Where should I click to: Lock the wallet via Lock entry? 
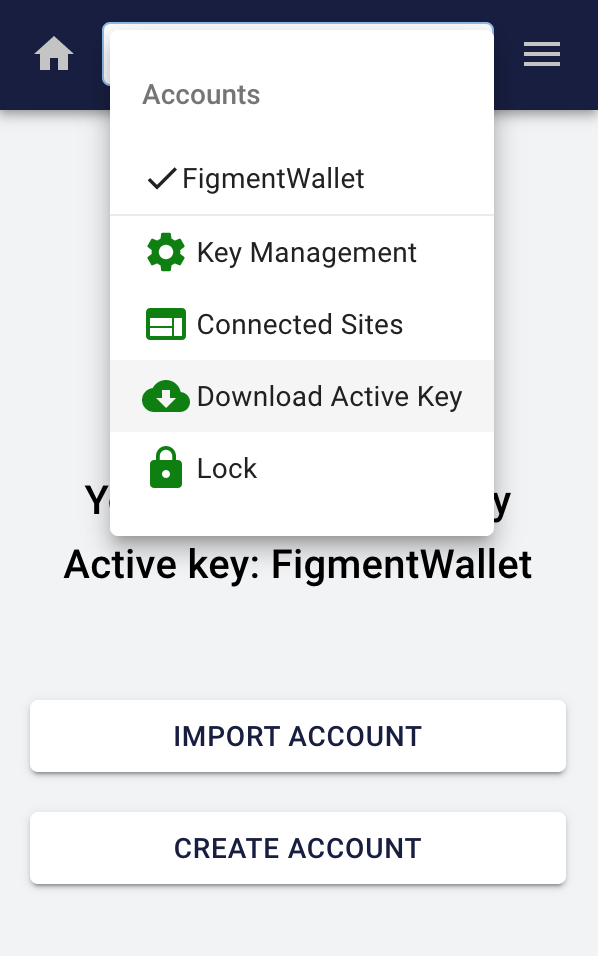(x=302, y=468)
